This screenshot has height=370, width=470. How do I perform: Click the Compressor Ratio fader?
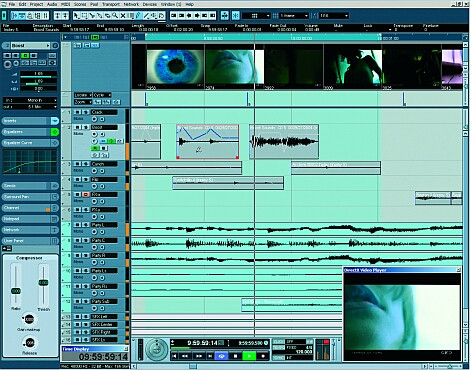(16, 291)
